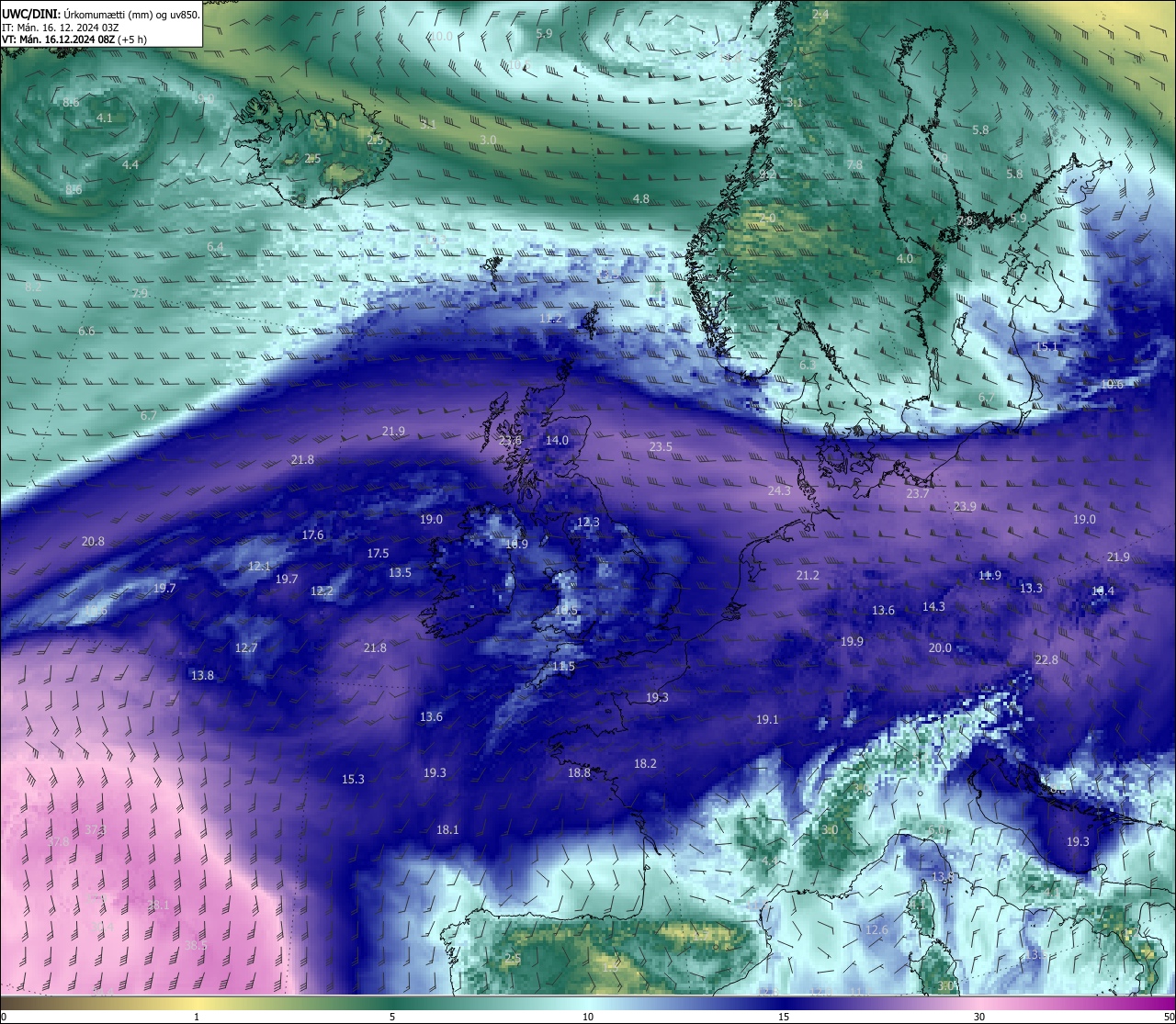Click the VT valid time 08Z line

coord(74,39)
